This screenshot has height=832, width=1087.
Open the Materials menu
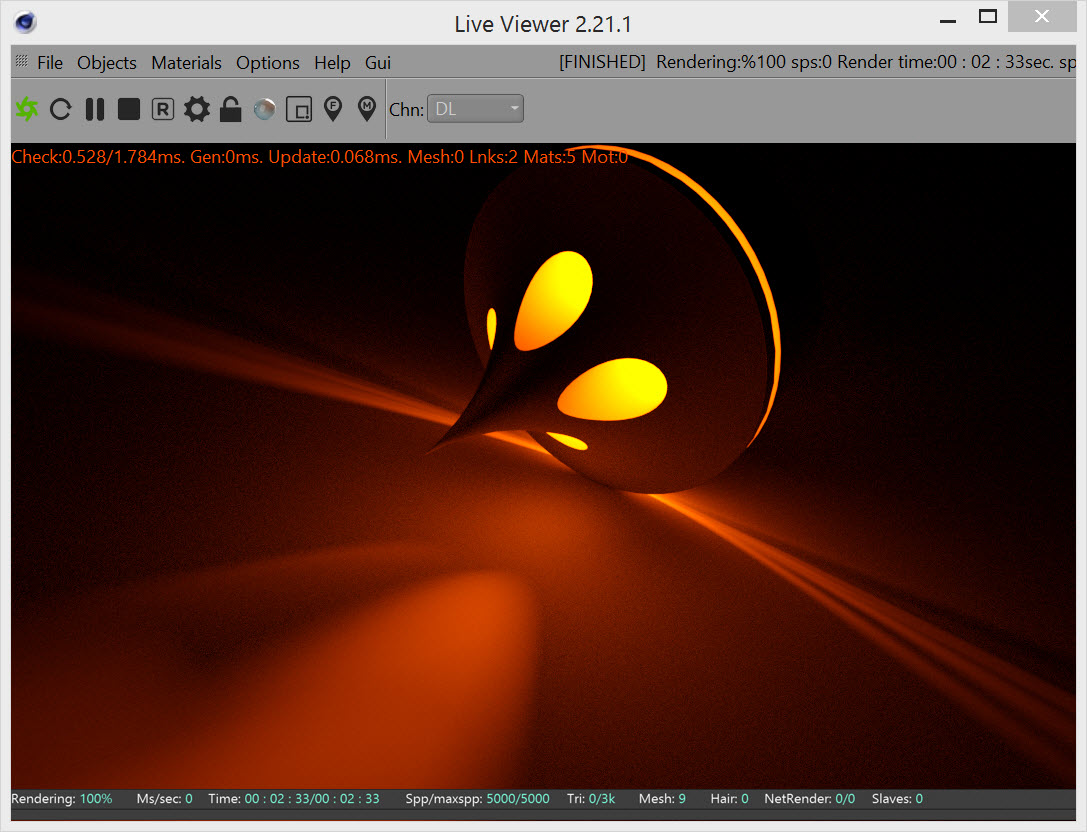click(x=186, y=62)
